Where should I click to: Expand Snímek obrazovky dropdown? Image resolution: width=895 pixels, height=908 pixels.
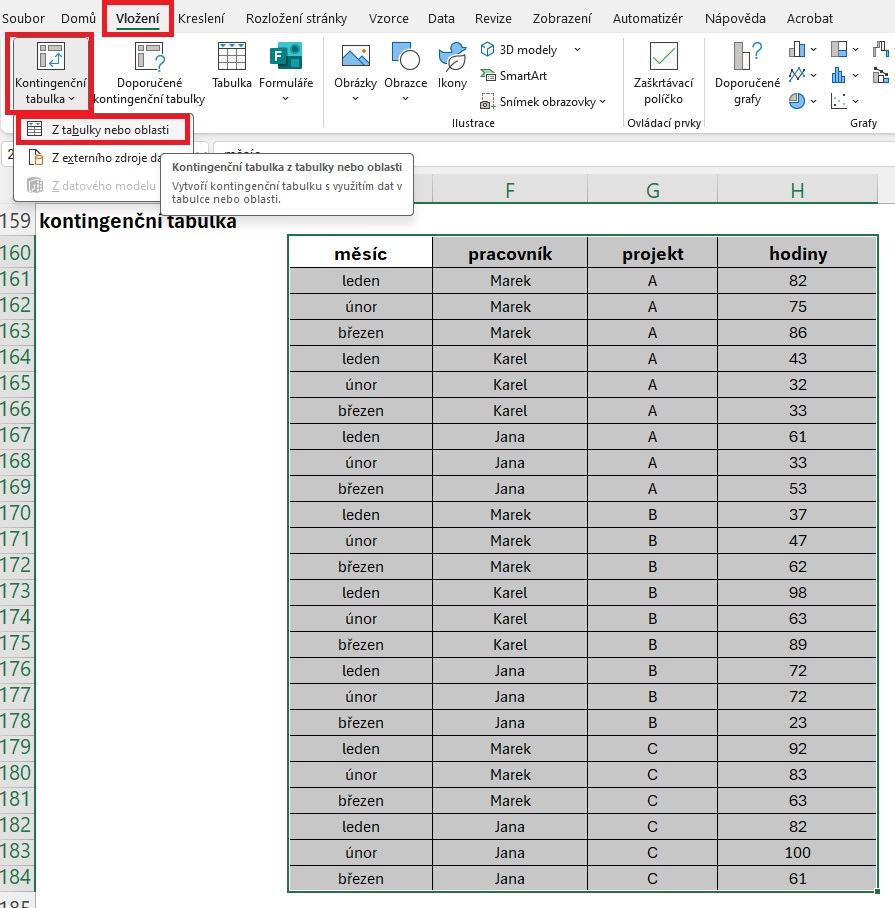pyautogui.click(x=602, y=102)
